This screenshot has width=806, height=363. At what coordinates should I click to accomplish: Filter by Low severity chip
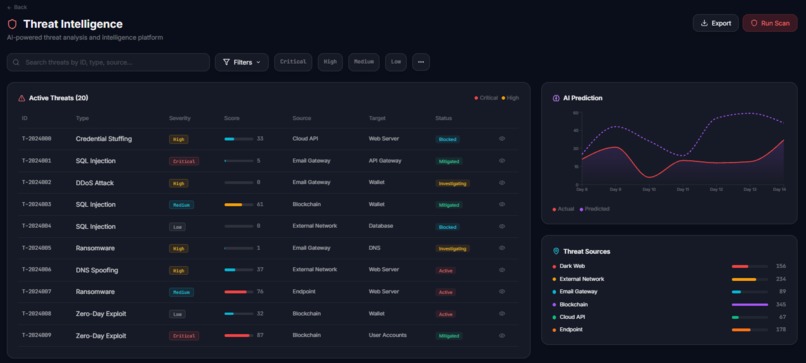point(396,62)
